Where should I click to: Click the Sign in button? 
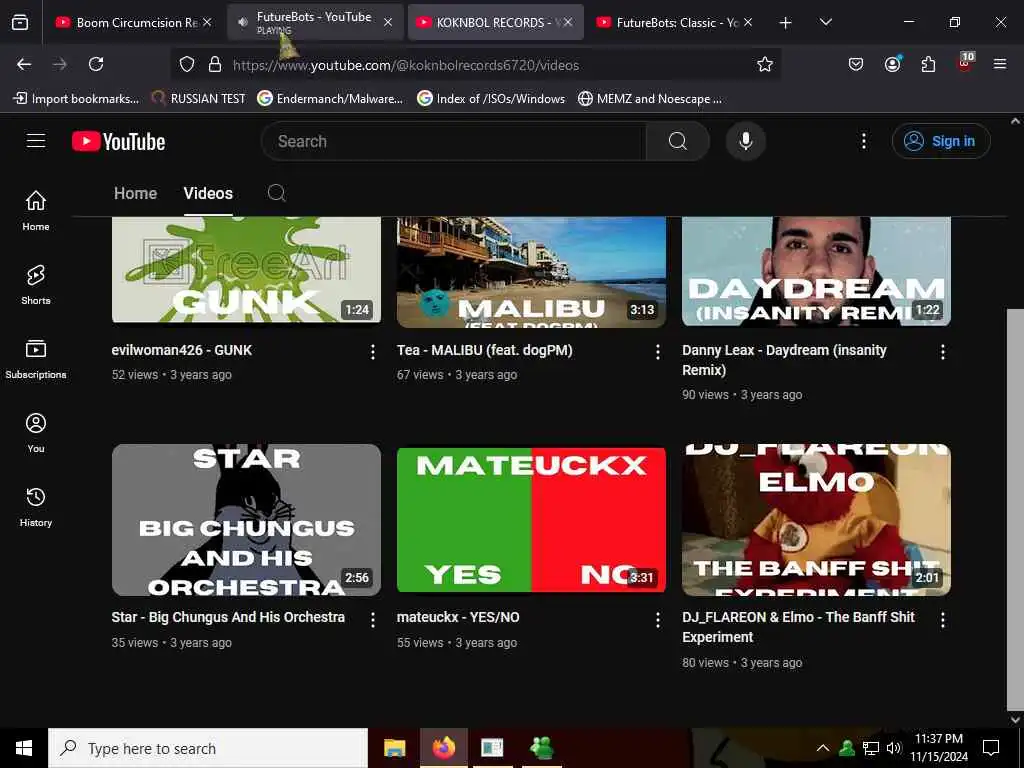click(x=941, y=141)
